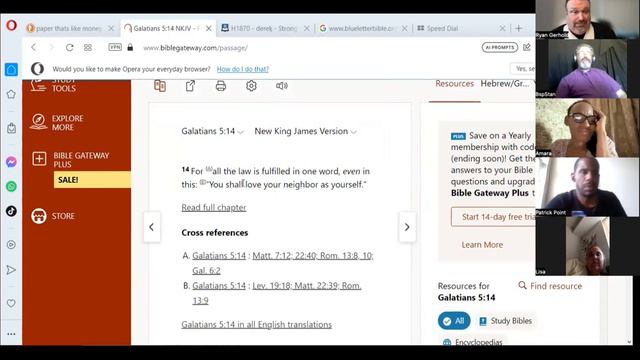Viewport: 640px width, 360px height.
Task: Open the heart bookmarks sidebar icon
Action: 11,303
